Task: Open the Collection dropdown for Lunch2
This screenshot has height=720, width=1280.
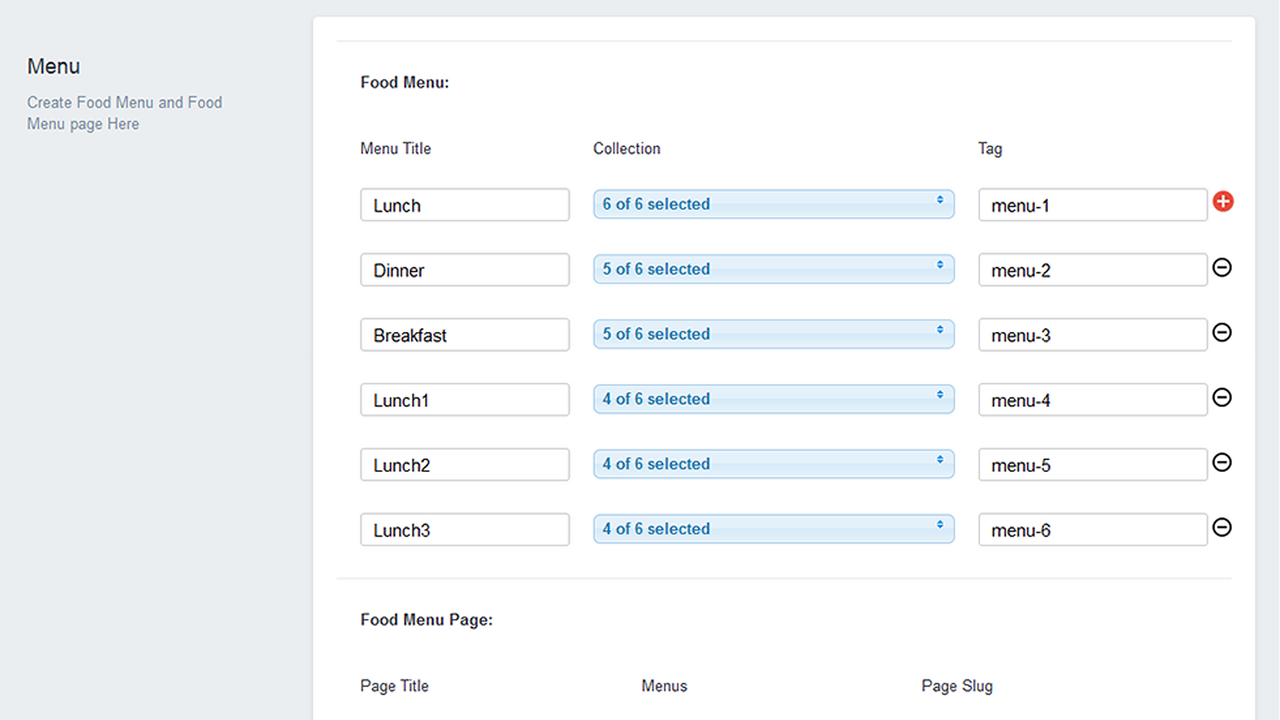Action: 773,464
